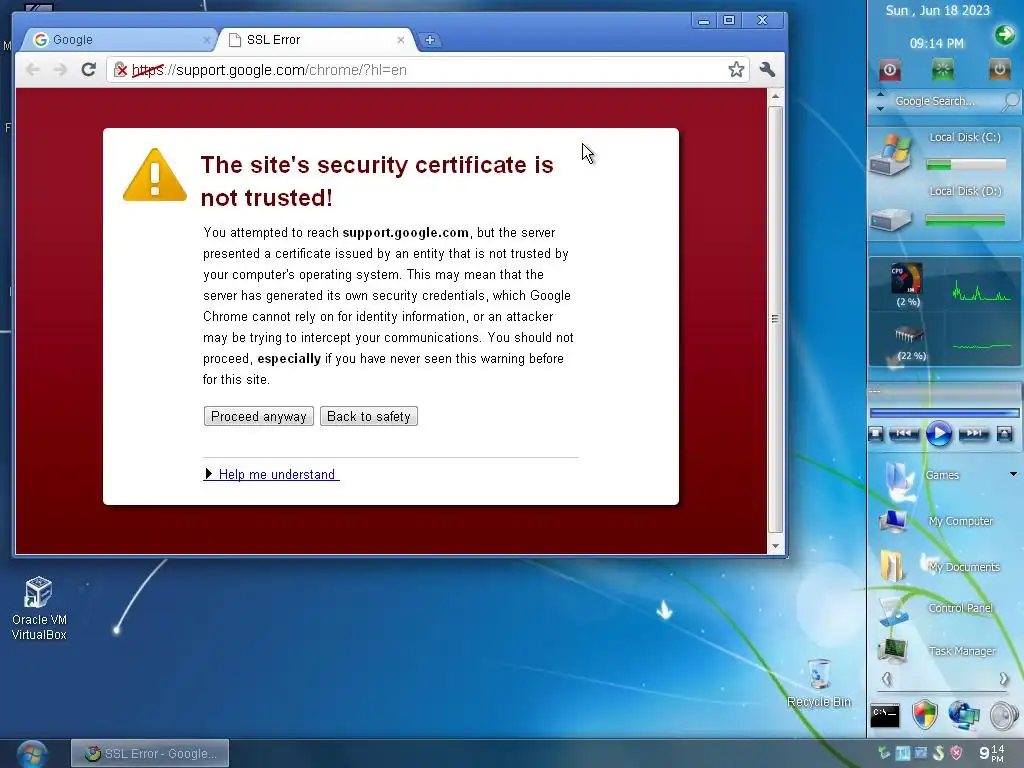1024x768 pixels.
Task: Open Oracle VM VirtualBox desktop icon
Action: 39,609
